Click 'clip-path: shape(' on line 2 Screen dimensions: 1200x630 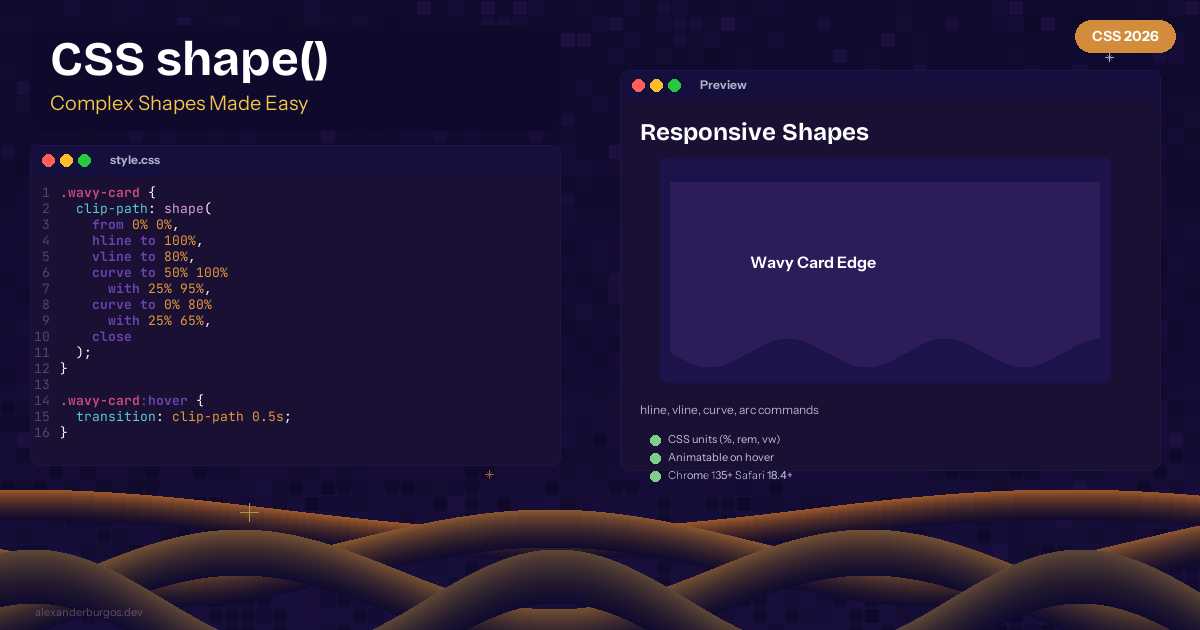click(144, 208)
